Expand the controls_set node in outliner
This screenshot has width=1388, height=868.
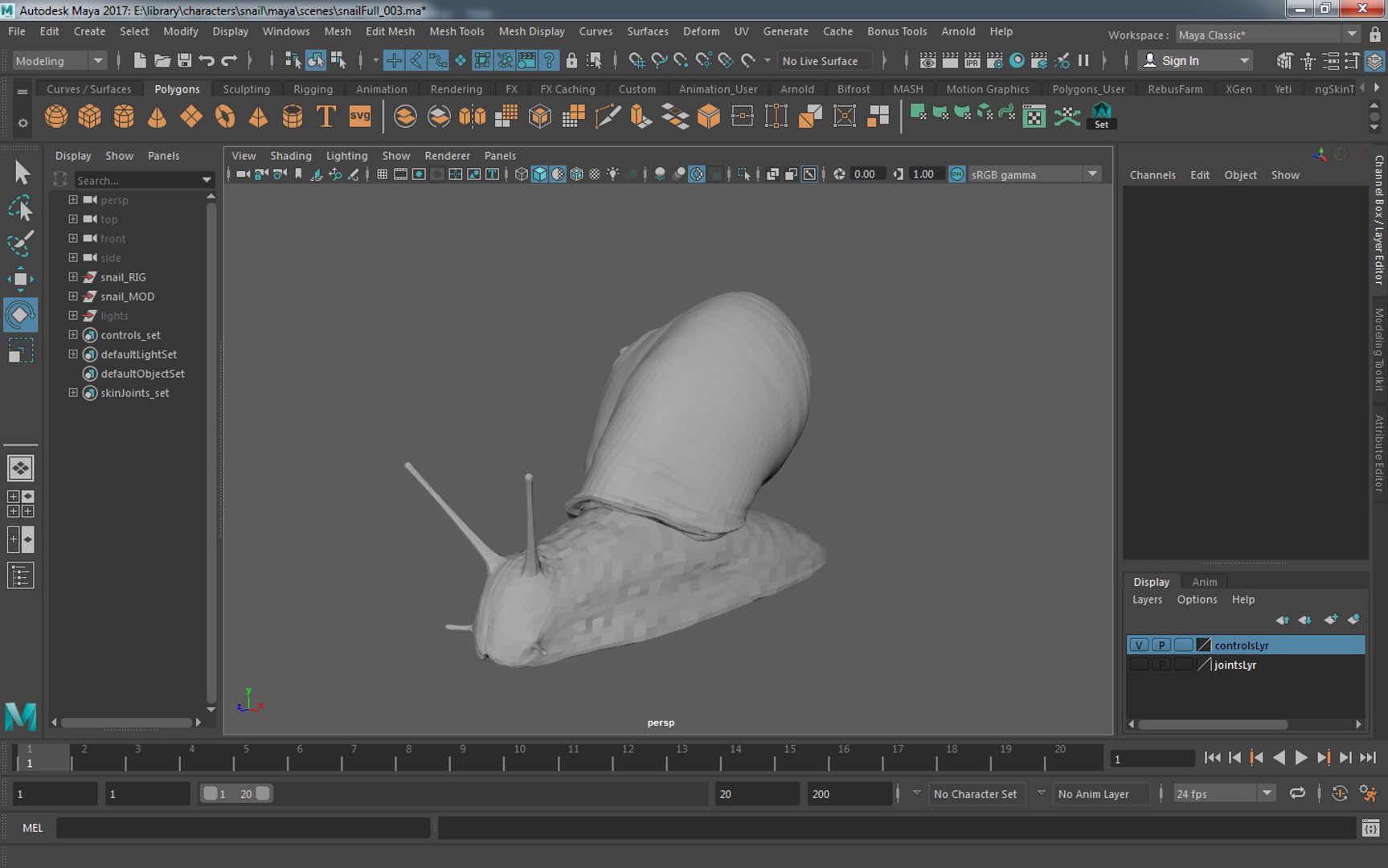(x=73, y=334)
